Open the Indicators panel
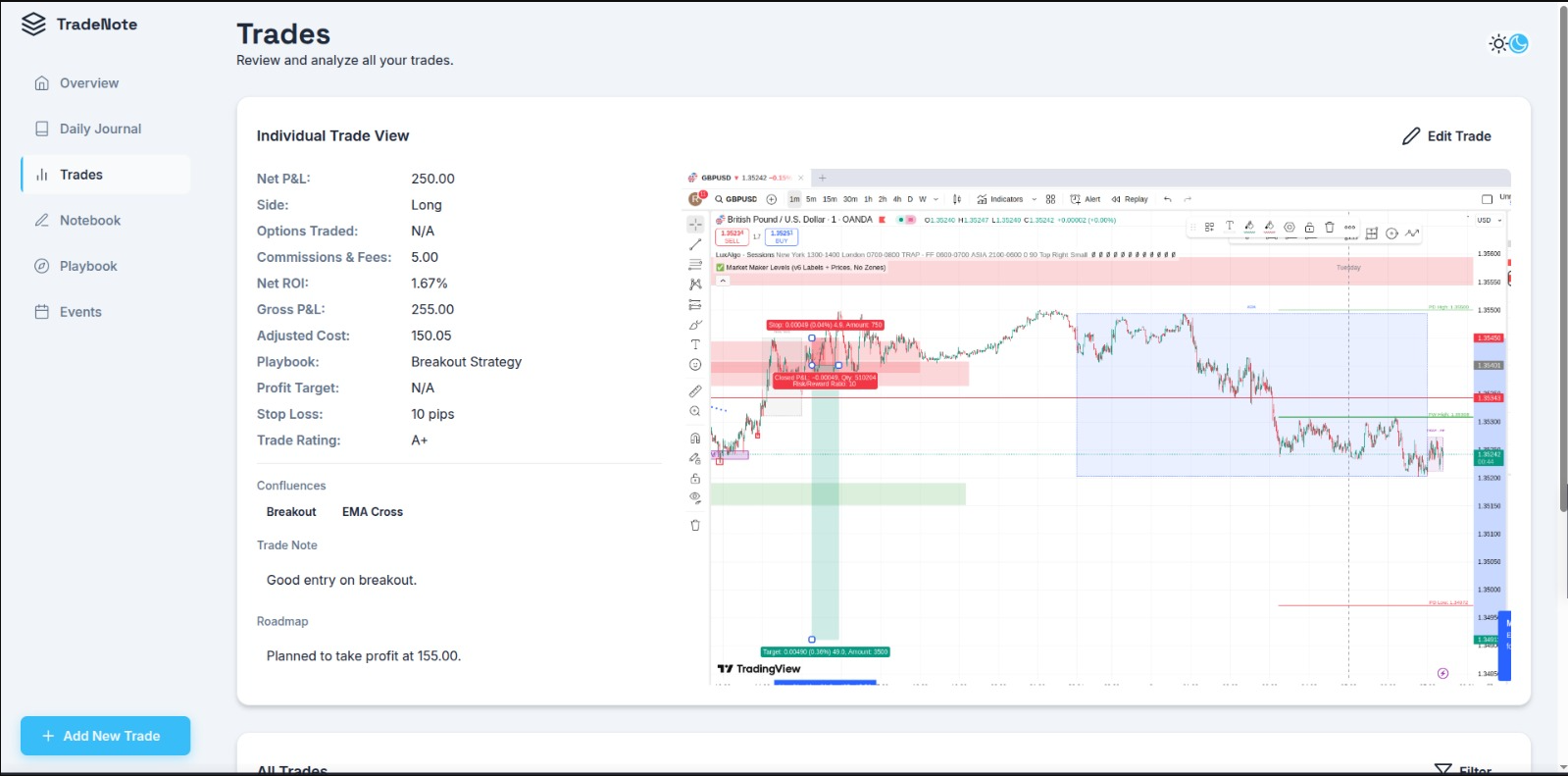This screenshot has height=776, width=1568. 1000,199
